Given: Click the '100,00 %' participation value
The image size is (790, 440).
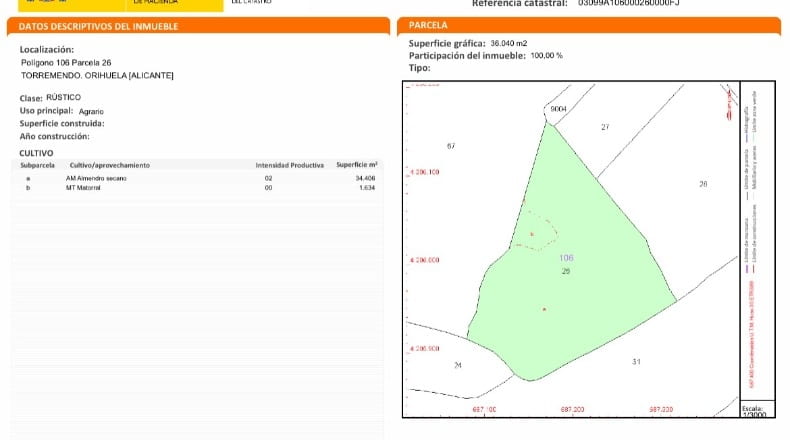Looking at the screenshot, I should click(547, 56).
